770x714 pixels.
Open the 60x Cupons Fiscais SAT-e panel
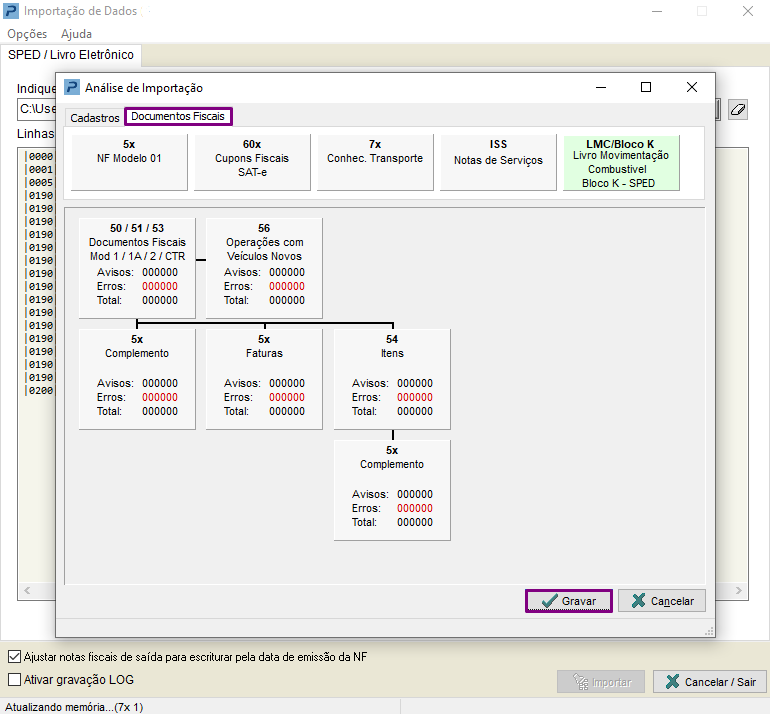pos(252,162)
